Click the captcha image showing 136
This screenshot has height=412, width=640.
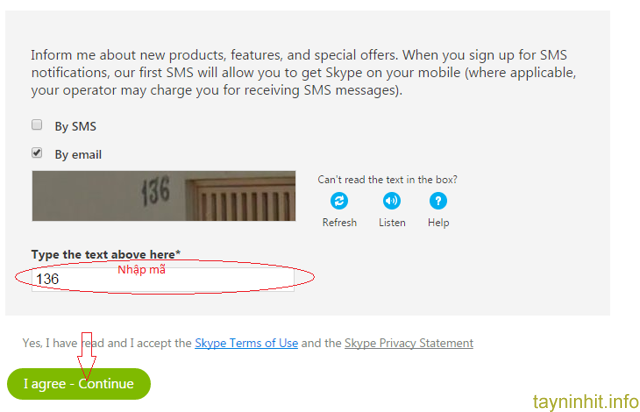pos(163,195)
